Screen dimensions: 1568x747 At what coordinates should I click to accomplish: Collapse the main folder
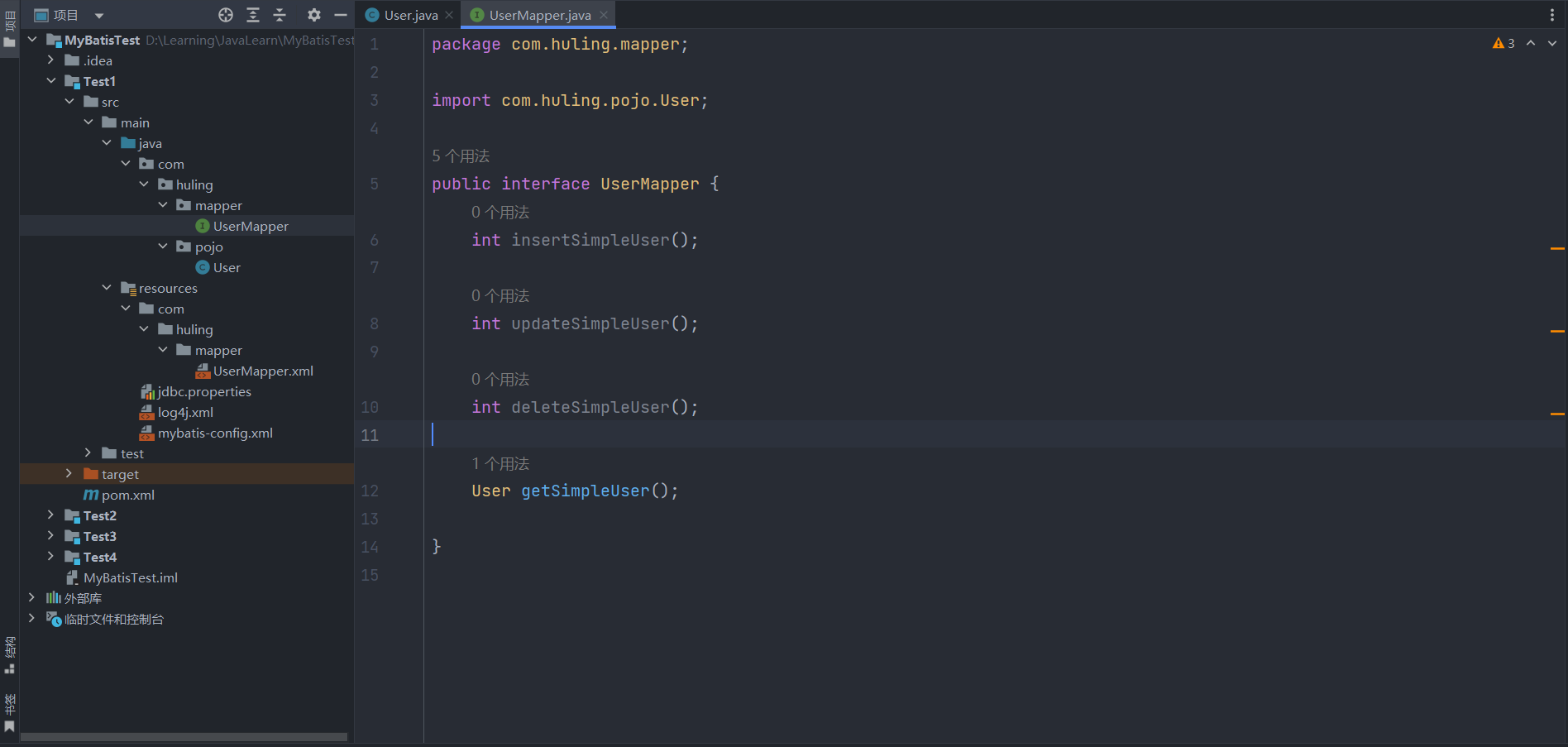tap(88, 122)
